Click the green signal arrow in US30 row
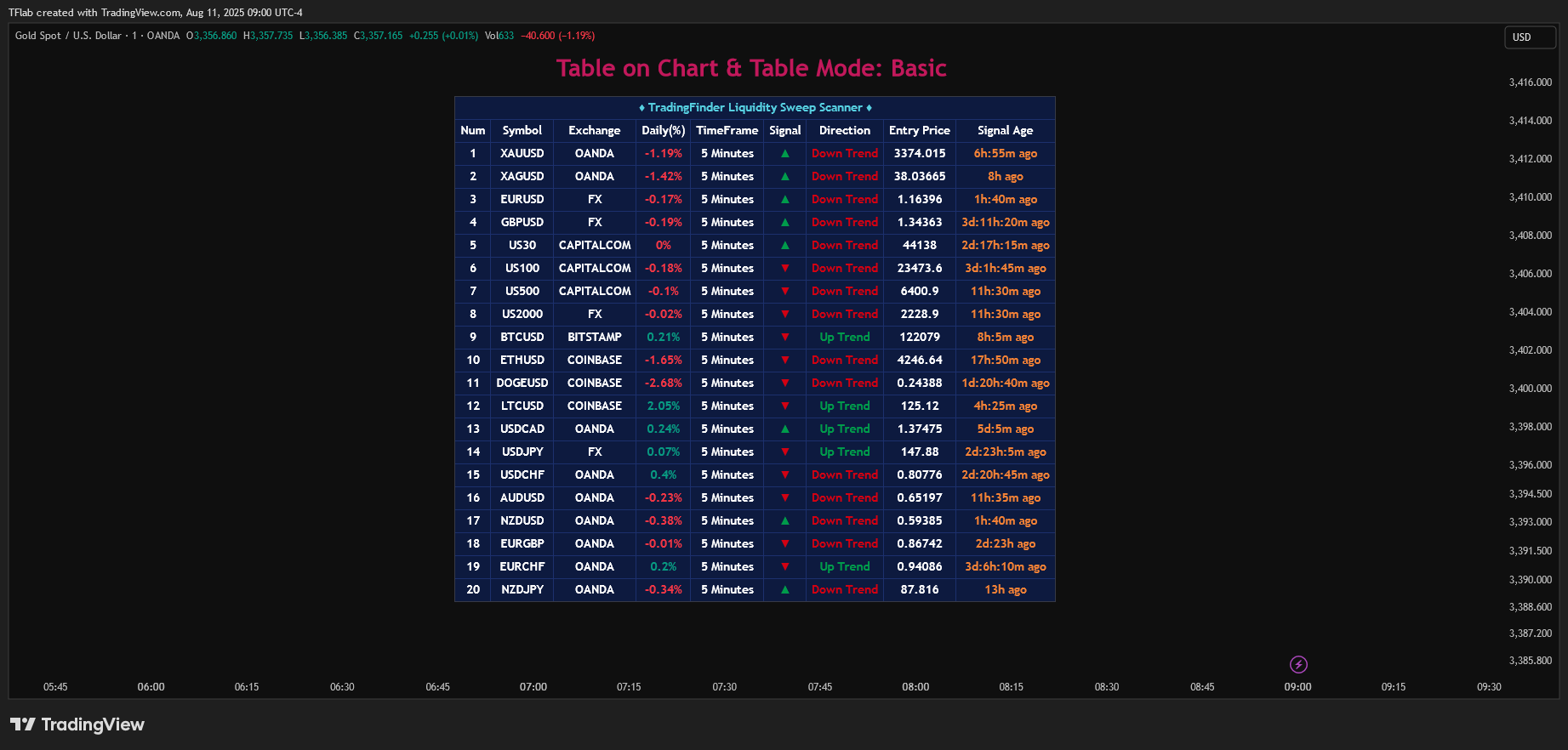1568x750 pixels. pyautogui.click(x=785, y=246)
